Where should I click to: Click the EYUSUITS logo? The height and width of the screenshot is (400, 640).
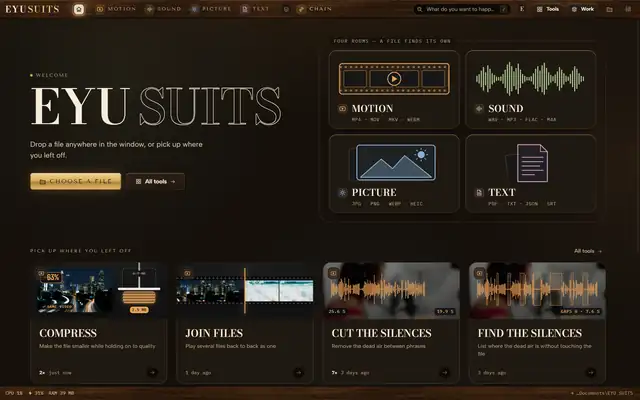click(x=32, y=9)
